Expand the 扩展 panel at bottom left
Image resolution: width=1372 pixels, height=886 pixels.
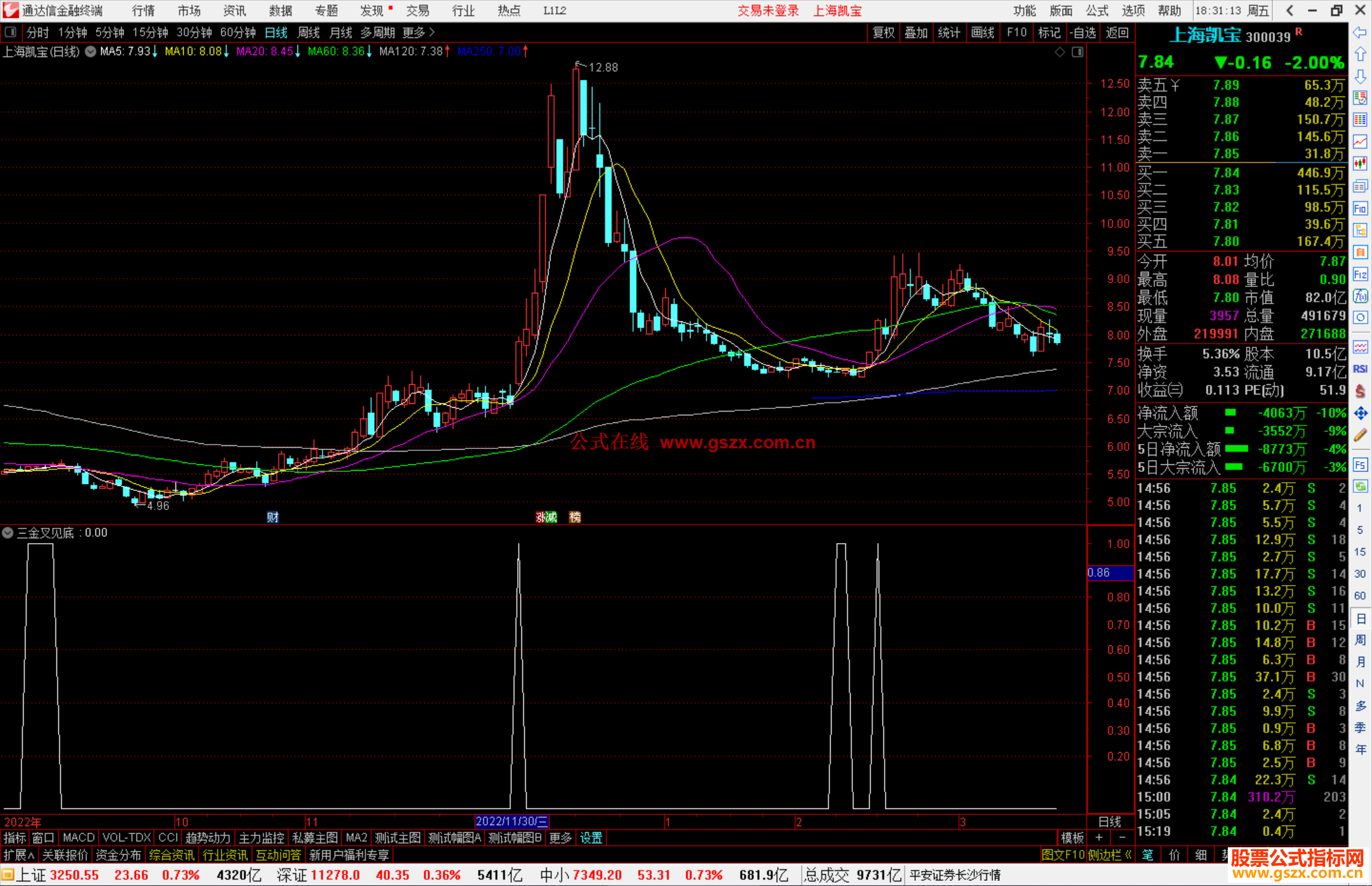click(18, 855)
